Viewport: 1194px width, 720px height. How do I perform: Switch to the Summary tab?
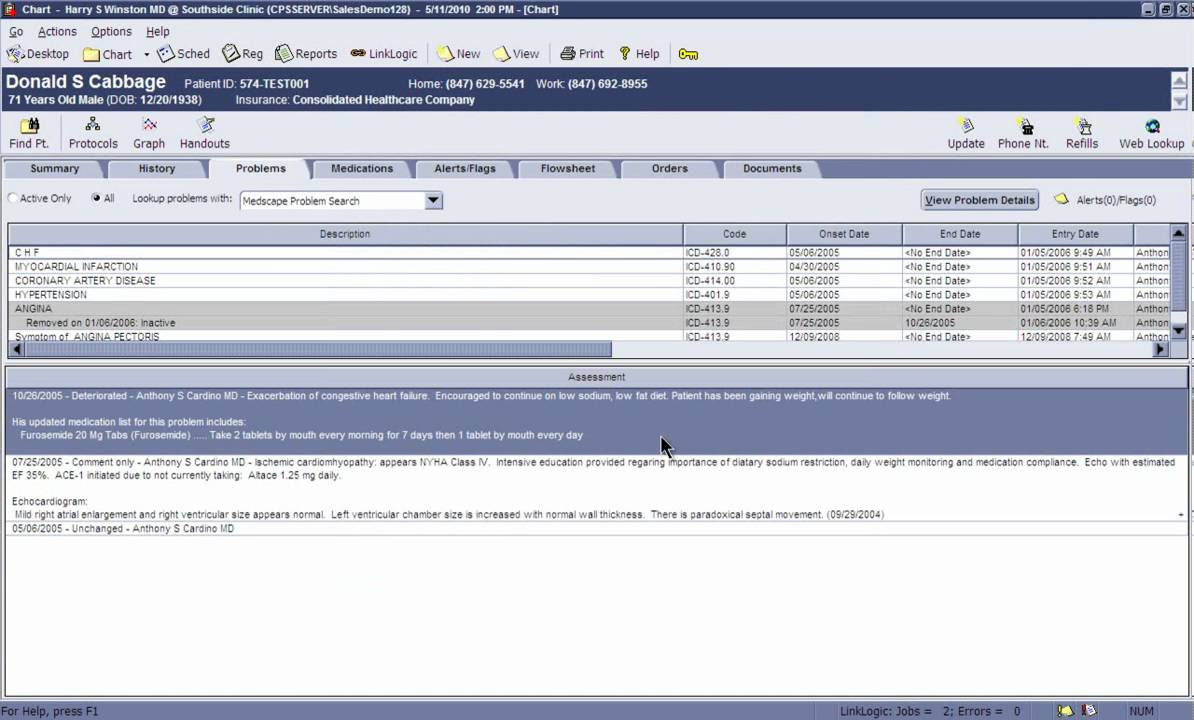coord(54,169)
